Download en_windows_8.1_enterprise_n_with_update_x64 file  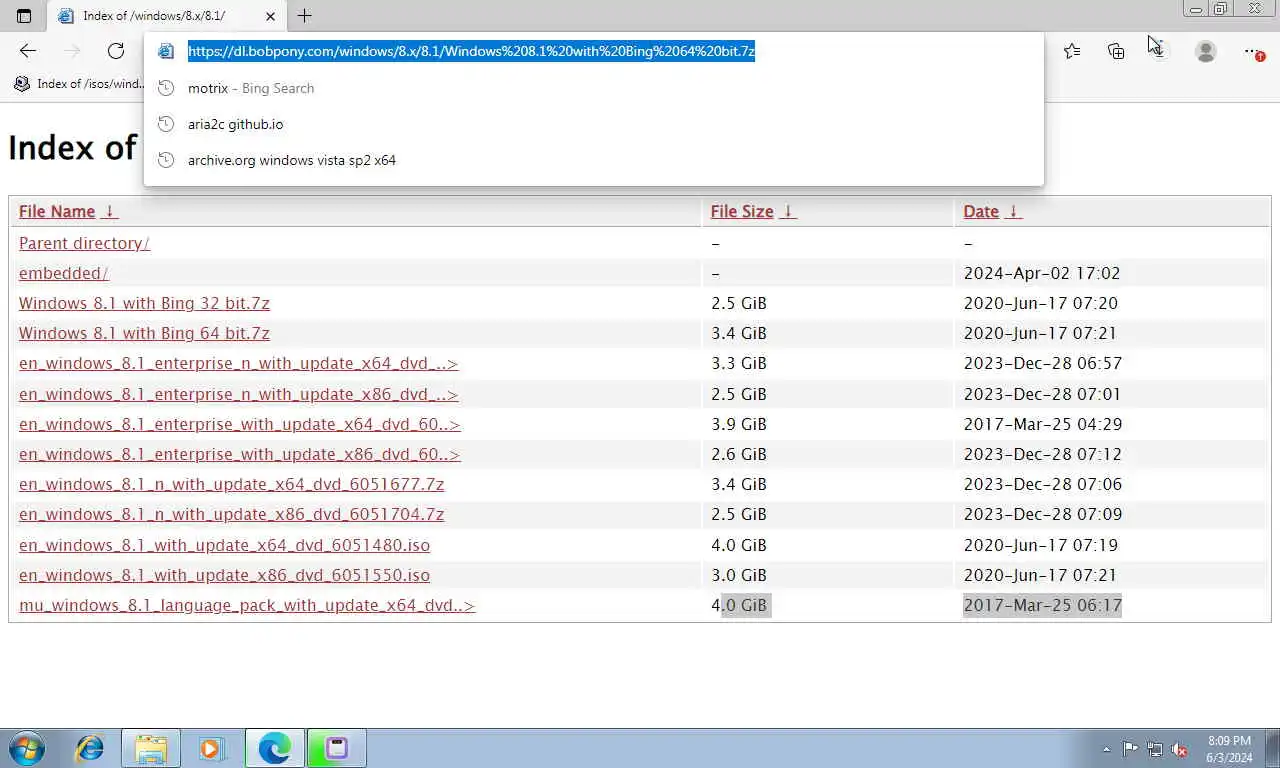pyautogui.click(x=238, y=363)
